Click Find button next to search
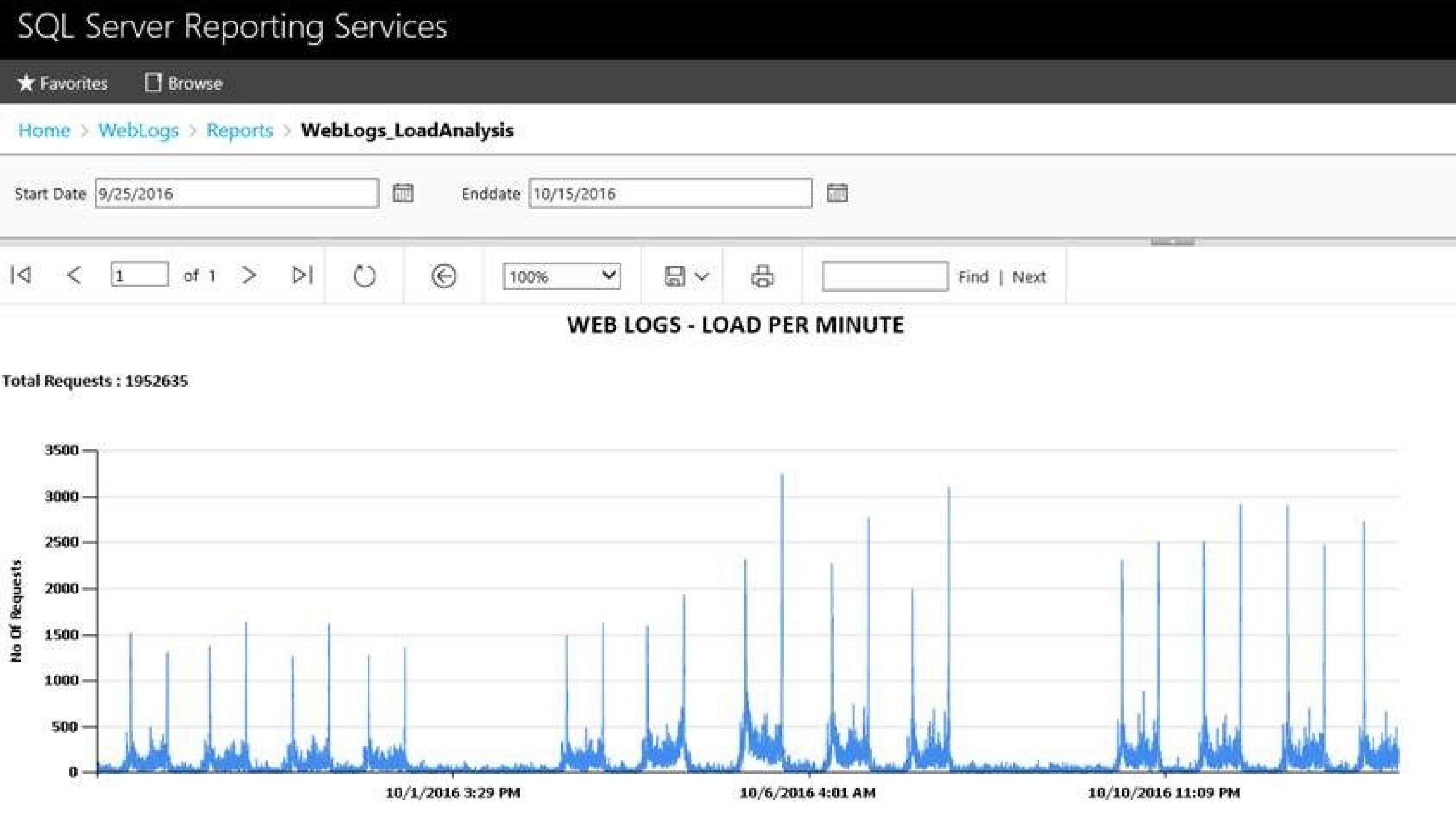The width and height of the screenshot is (1456, 824). coord(972,277)
